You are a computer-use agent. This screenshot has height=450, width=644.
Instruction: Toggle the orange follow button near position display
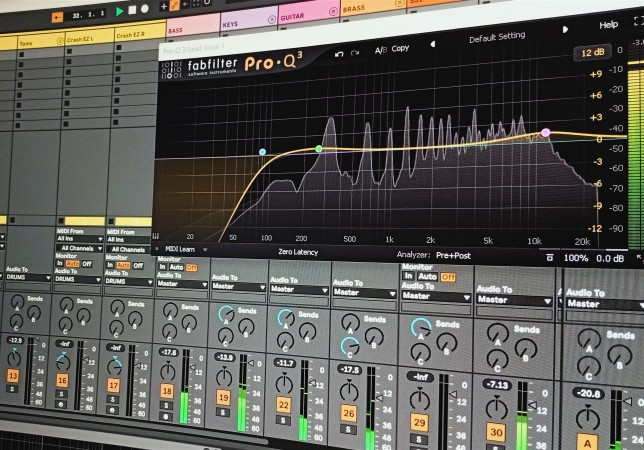(57, 17)
